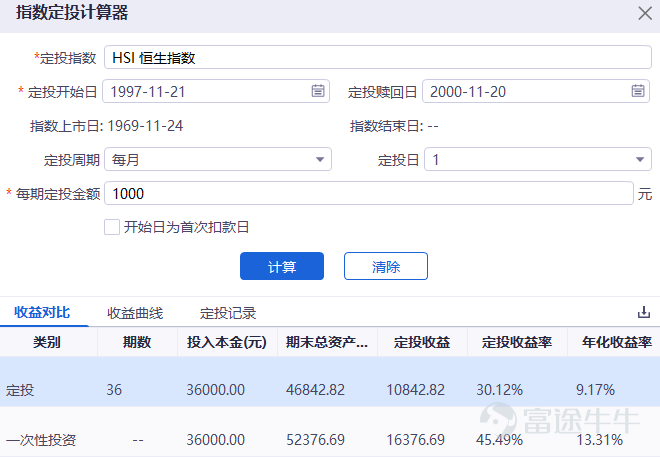Select the 定投 row label
Image resolution: width=660 pixels, height=457 pixels.
coord(20,390)
